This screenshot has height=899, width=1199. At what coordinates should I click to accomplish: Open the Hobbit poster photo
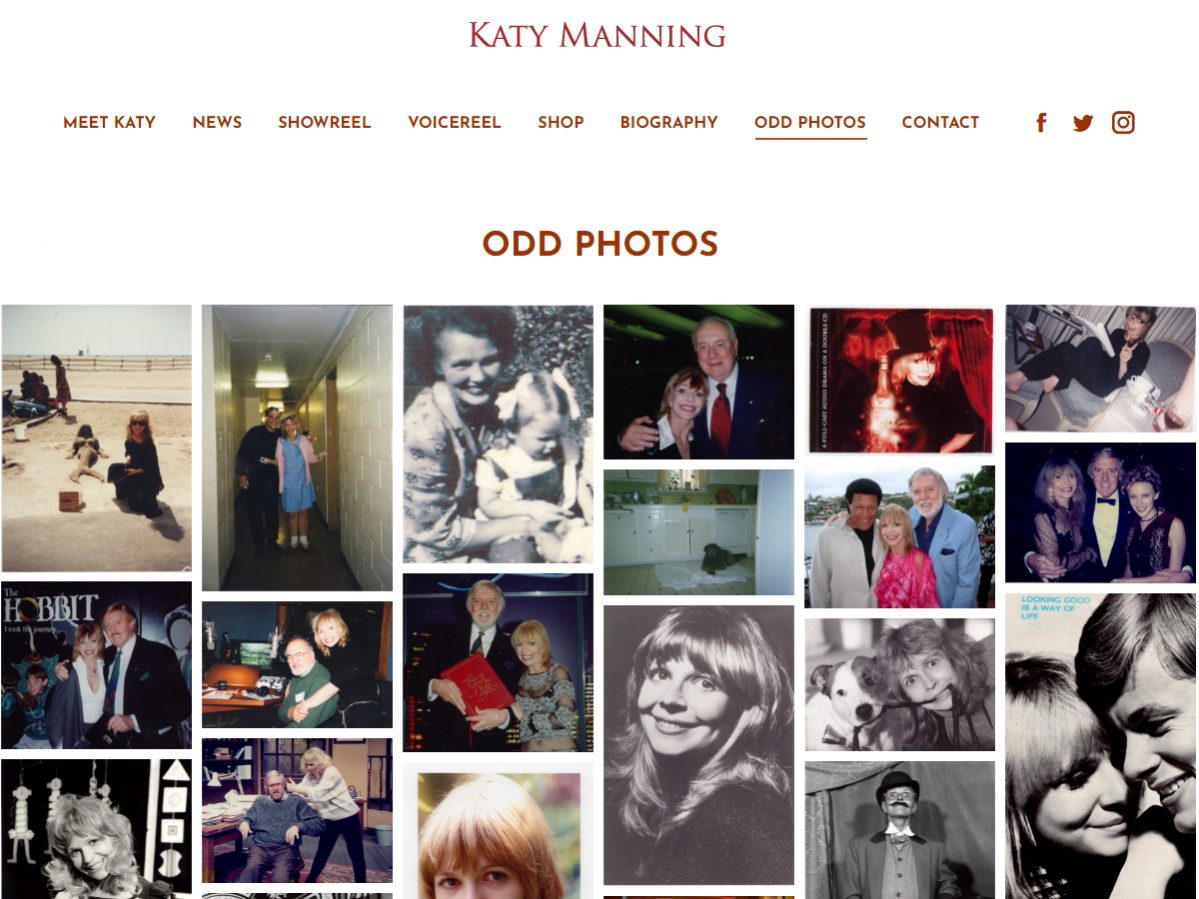click(x=96, y=664)
